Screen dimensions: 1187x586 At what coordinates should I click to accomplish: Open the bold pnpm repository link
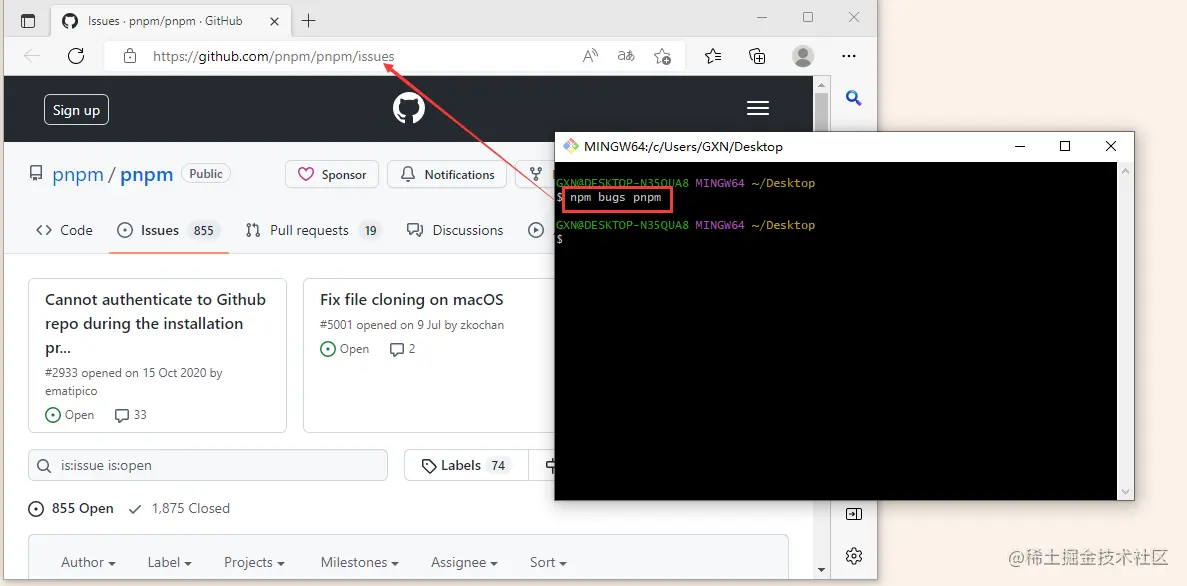pyautogui.click(x=147, y=174)
